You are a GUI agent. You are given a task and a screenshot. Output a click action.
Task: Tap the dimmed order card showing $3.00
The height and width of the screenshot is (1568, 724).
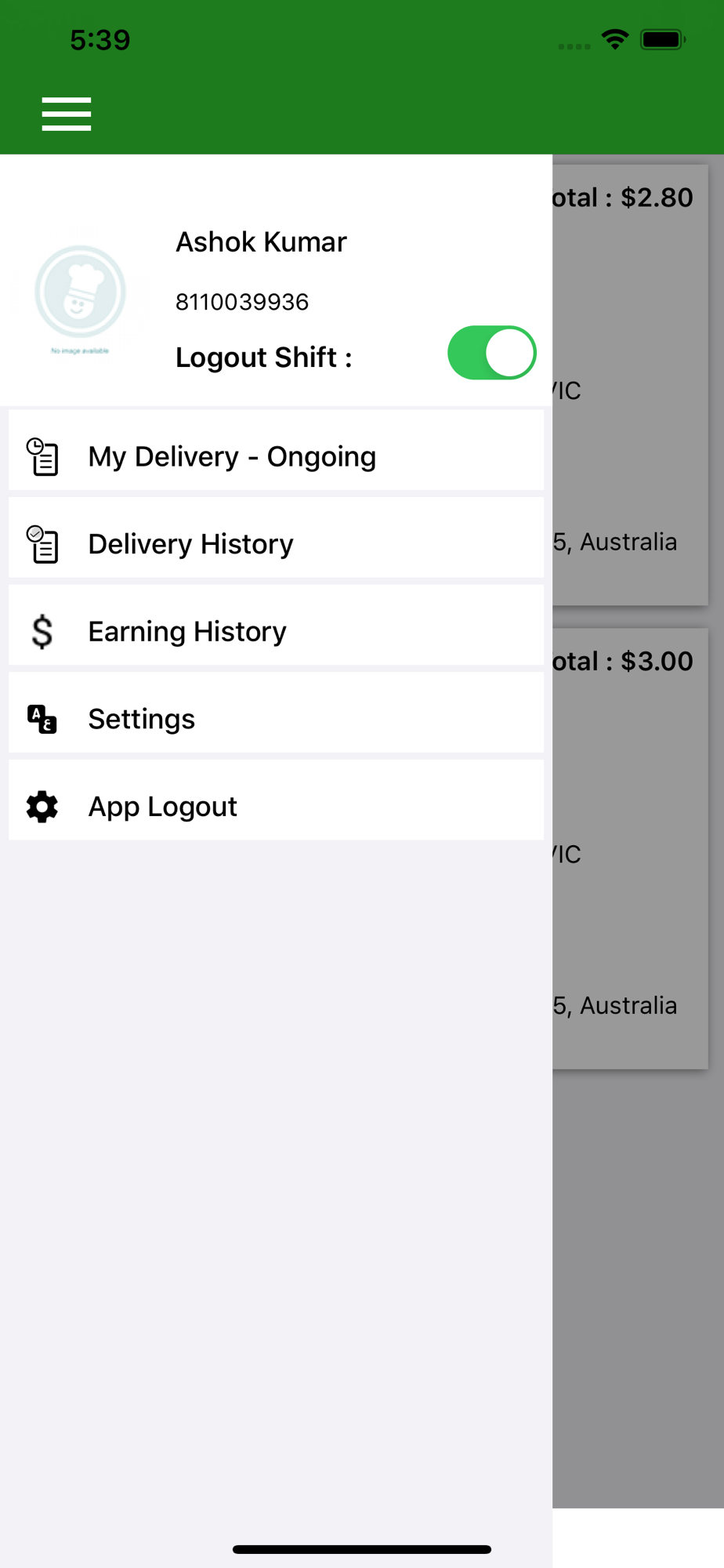[x=631, y=848]
